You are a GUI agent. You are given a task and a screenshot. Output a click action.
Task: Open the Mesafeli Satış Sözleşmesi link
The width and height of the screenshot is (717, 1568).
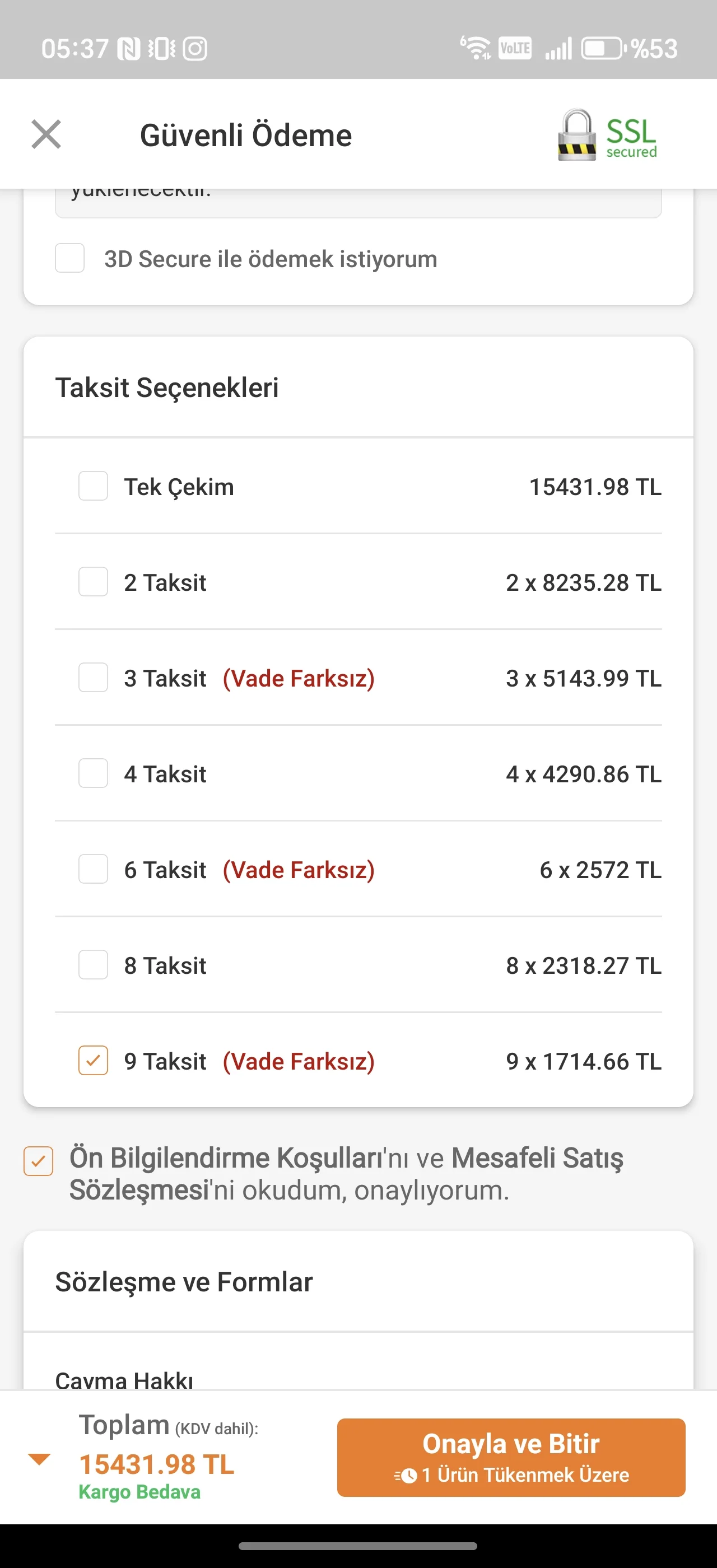pyautogui.click(x=537, y=1158)
